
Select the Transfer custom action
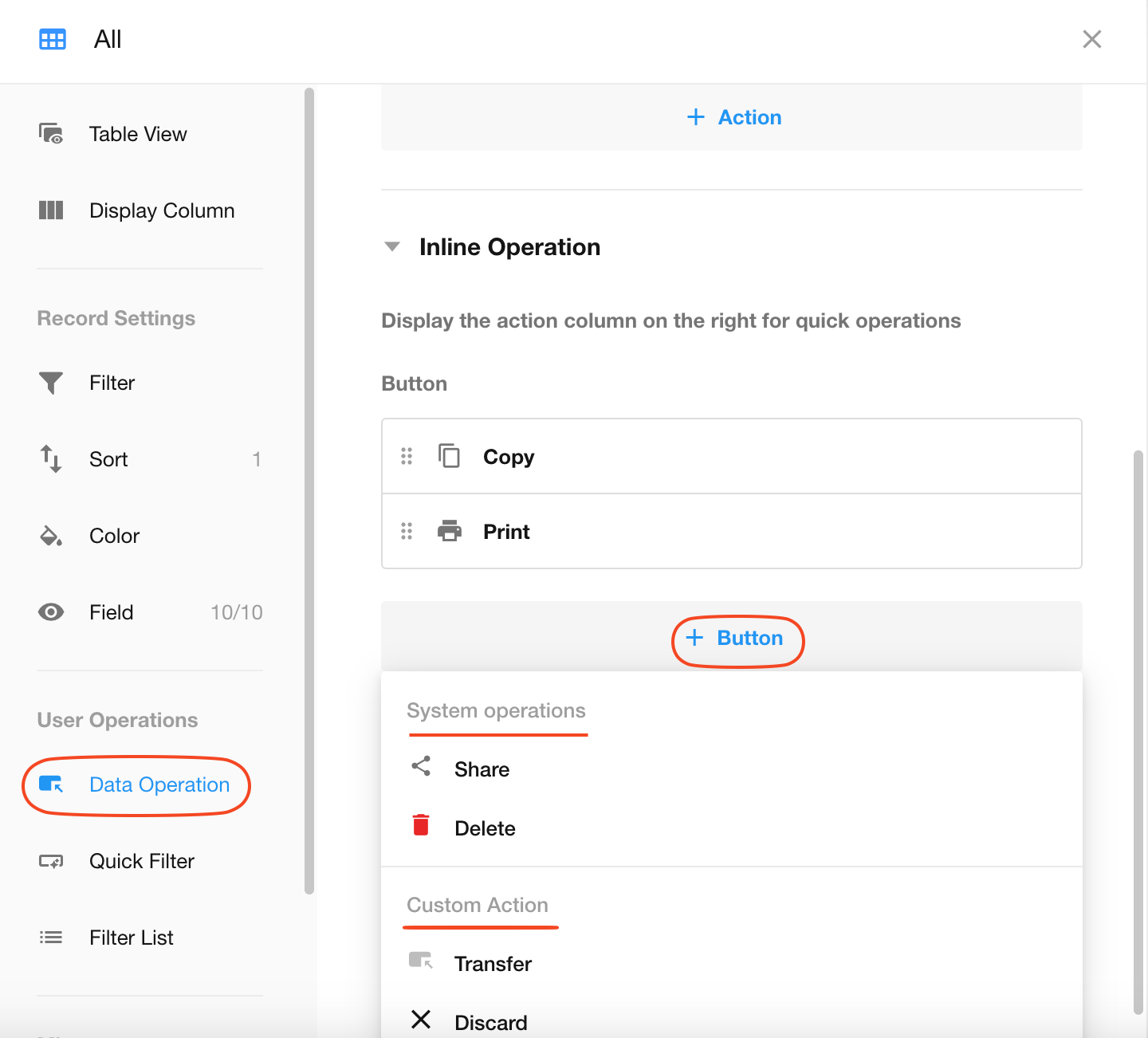point(493,964)
